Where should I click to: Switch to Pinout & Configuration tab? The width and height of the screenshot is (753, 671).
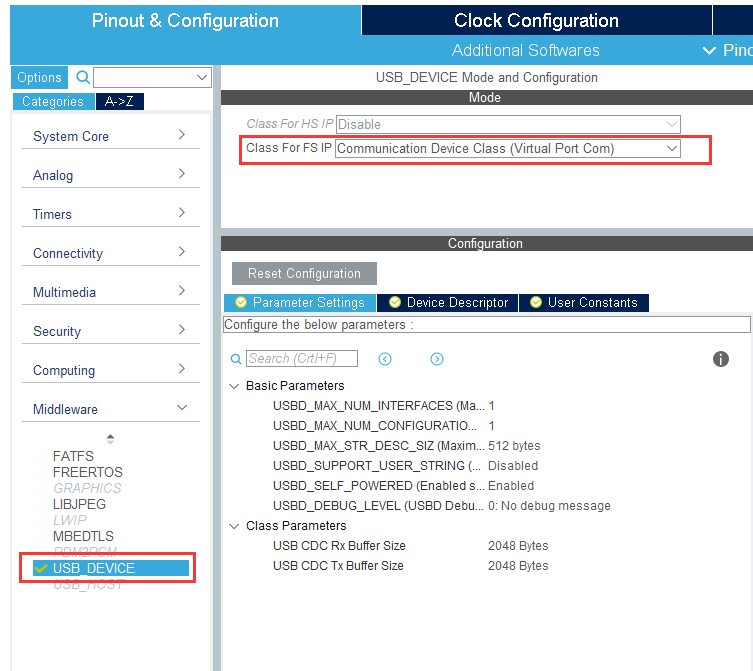coord(185,21)
